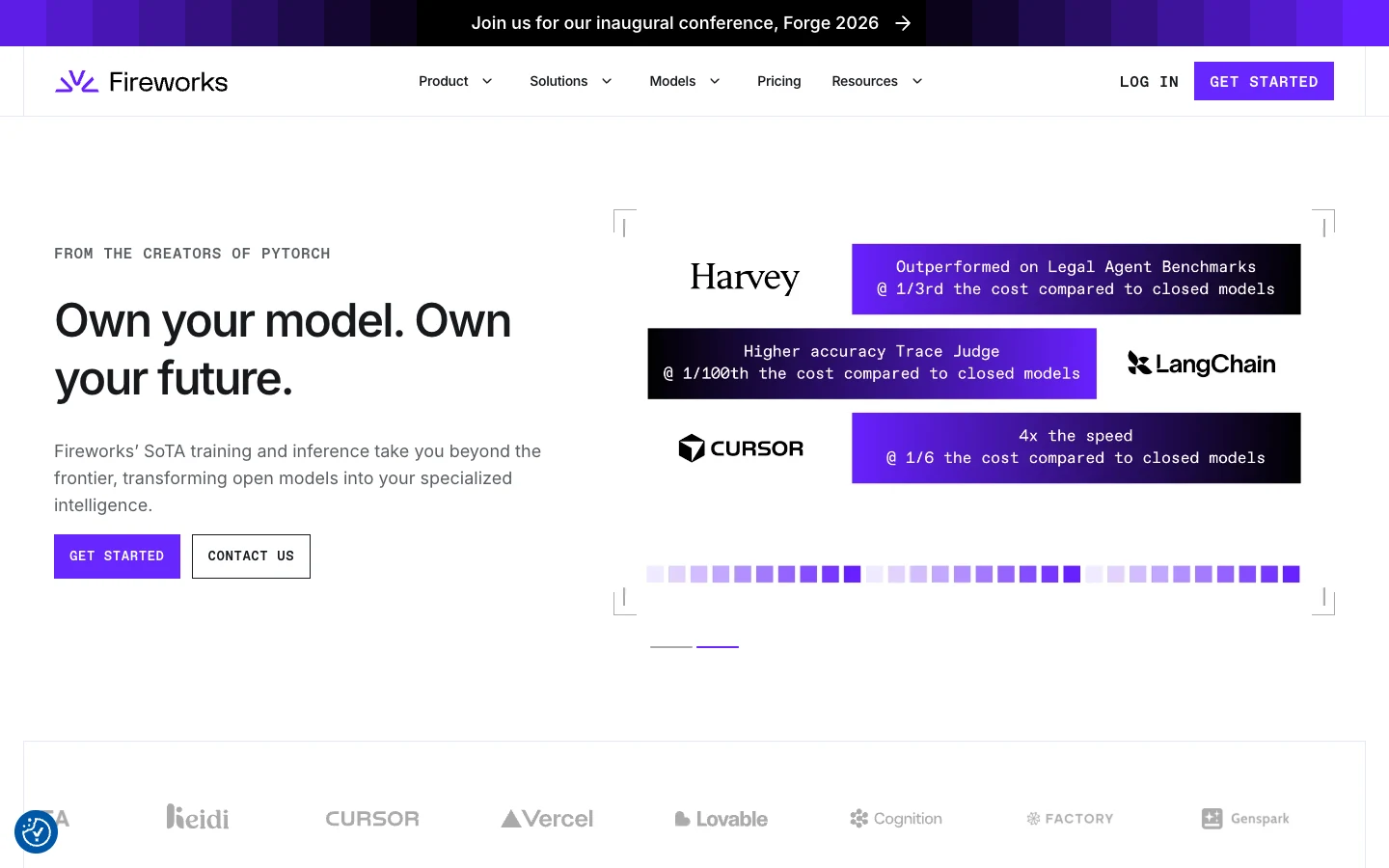
Task: Click the Lovable logo in customer strip
Action: coord(722,819)
